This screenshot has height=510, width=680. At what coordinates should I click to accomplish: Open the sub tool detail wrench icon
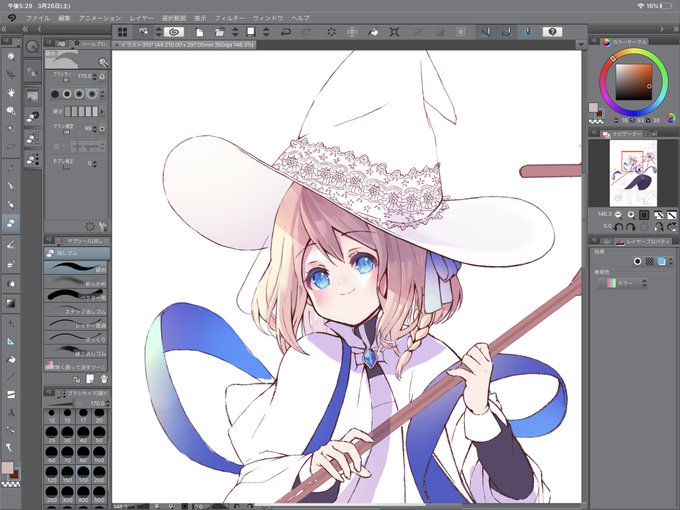(103, 226)
